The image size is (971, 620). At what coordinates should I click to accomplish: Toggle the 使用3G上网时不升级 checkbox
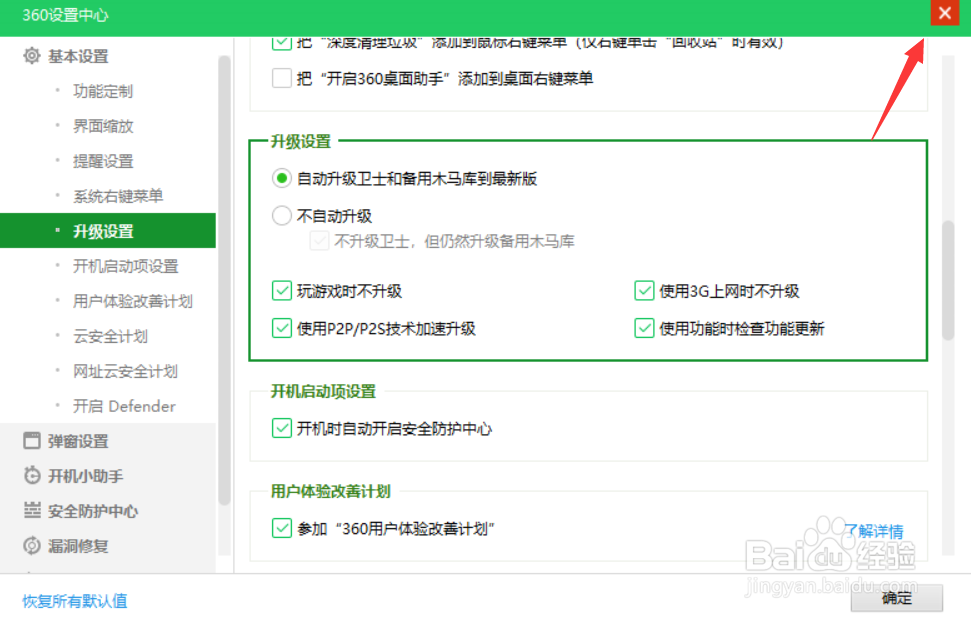[x=644, y=290]
